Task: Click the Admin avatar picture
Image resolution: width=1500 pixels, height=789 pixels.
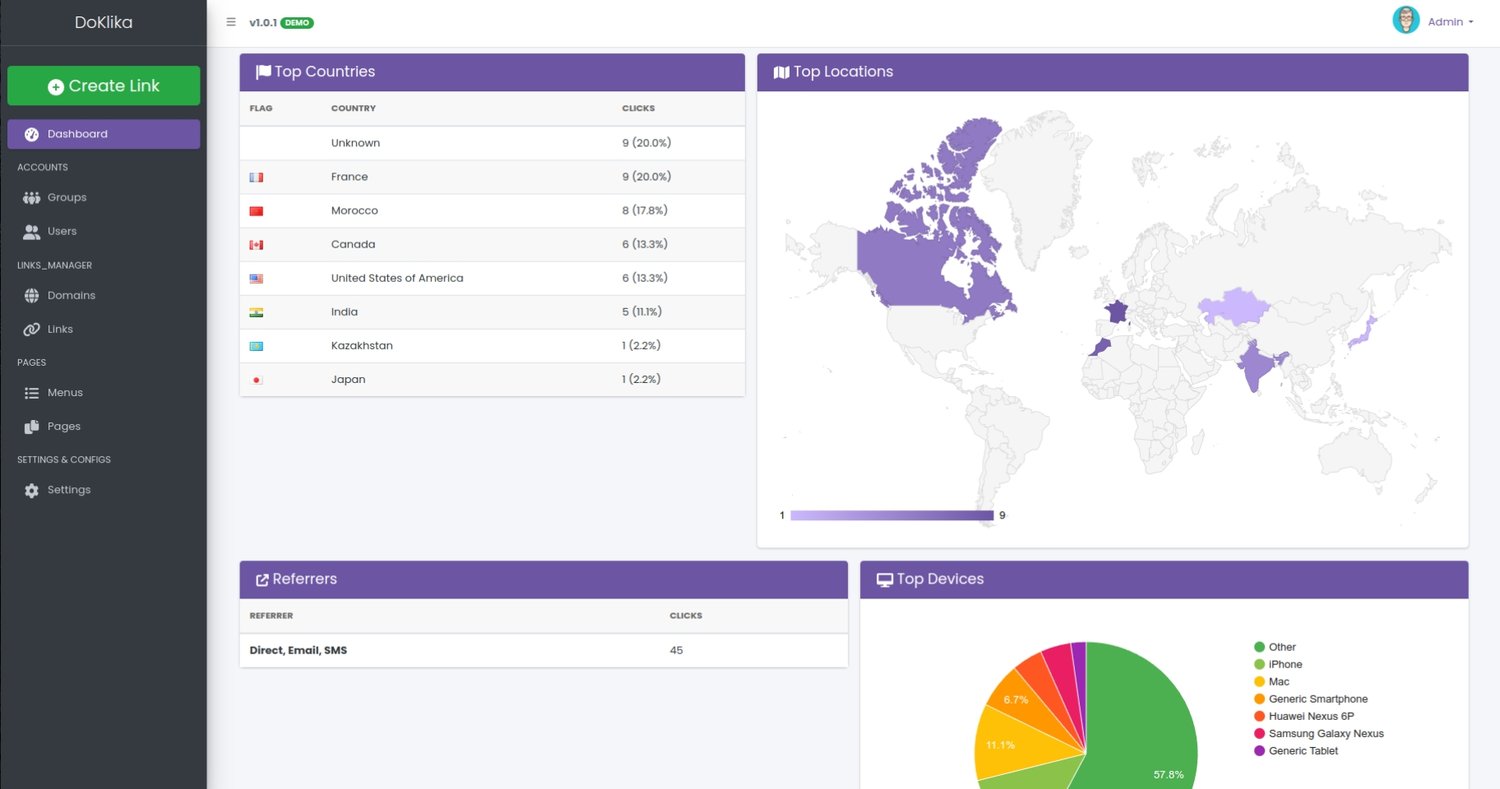Action: click(x=1406, y=20)
